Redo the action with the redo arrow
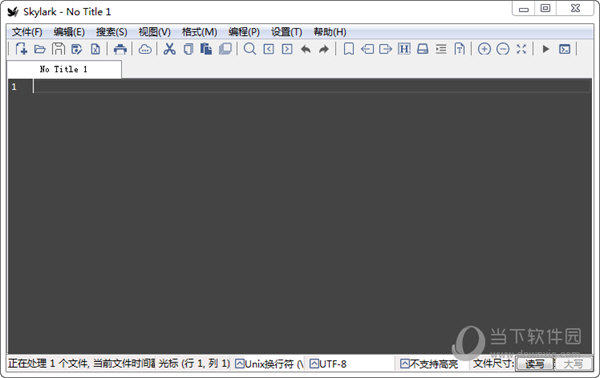The image size is (600, 378). pos(324,49)
